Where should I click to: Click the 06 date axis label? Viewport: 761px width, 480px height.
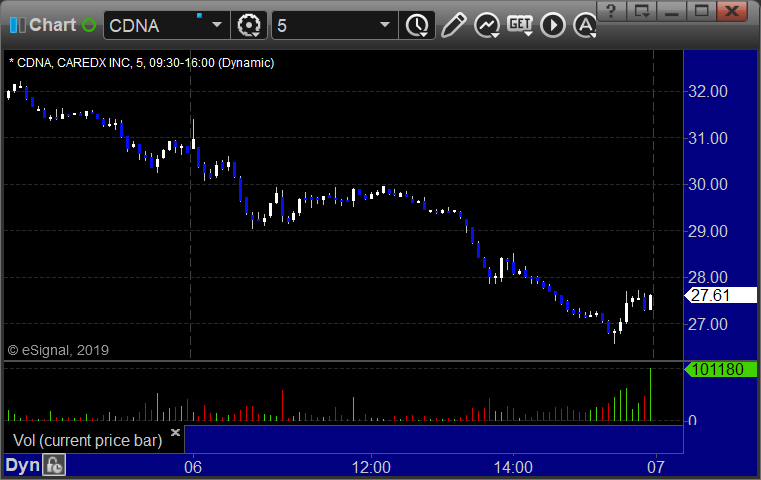(x=193, y=467)
